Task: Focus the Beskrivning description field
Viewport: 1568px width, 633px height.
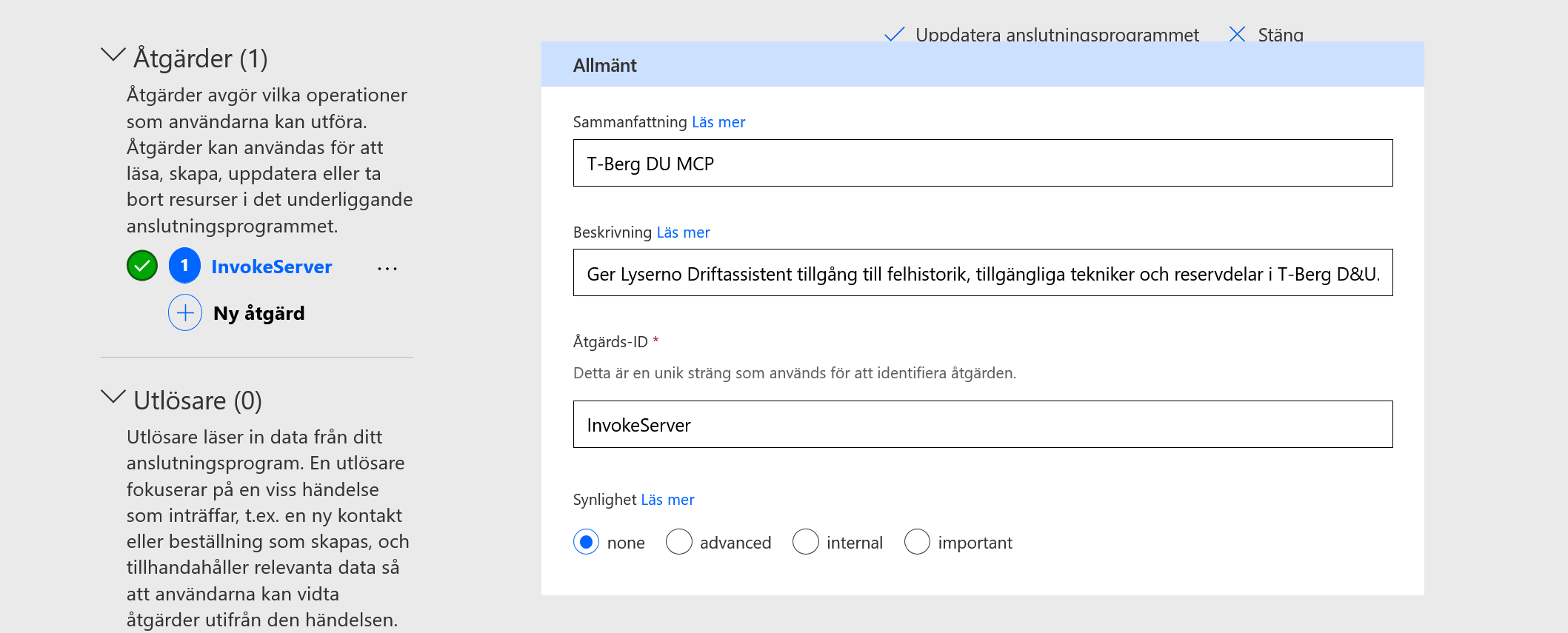Action: pos(983,272)
